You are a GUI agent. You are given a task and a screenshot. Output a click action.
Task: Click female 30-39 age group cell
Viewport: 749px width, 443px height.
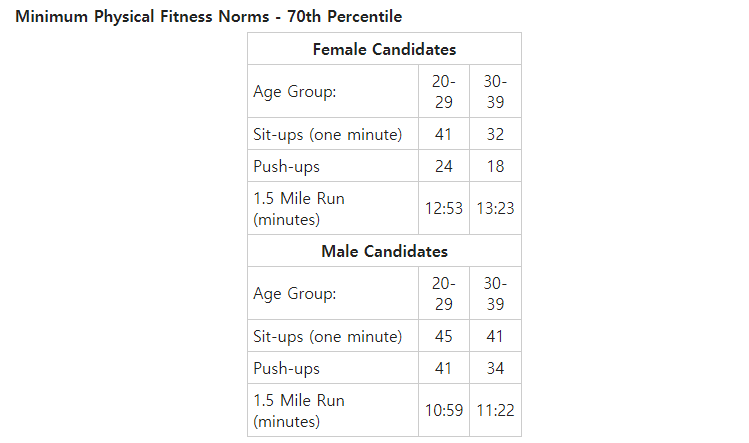pos(495,91)
